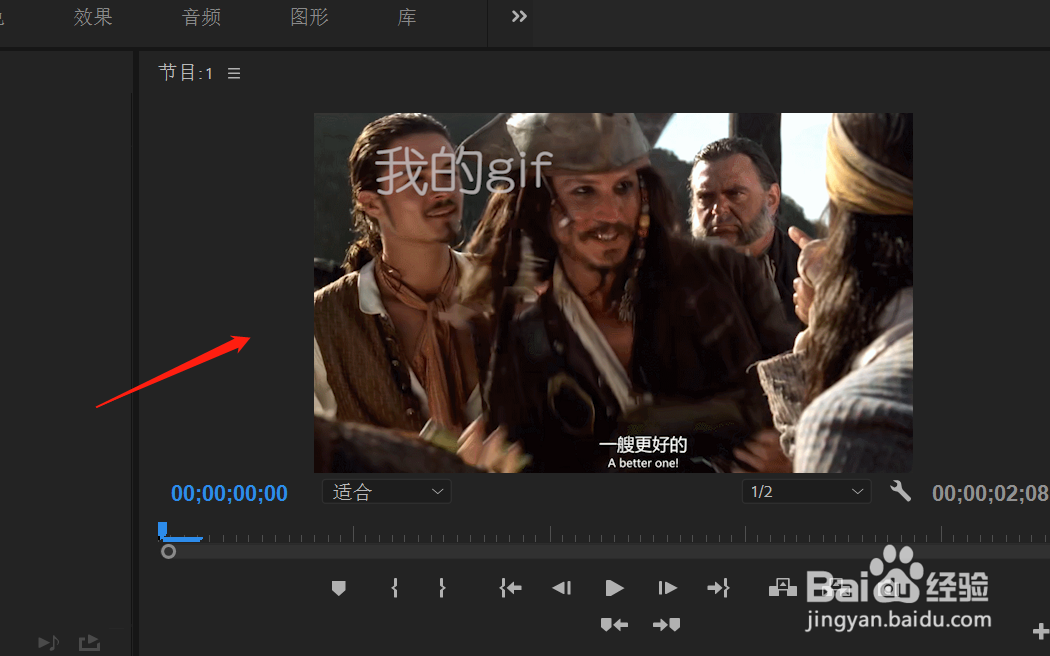Click the blue playhead on the time ruler
The height and width of the screenshot is (656, 1050).
[162, 531]
